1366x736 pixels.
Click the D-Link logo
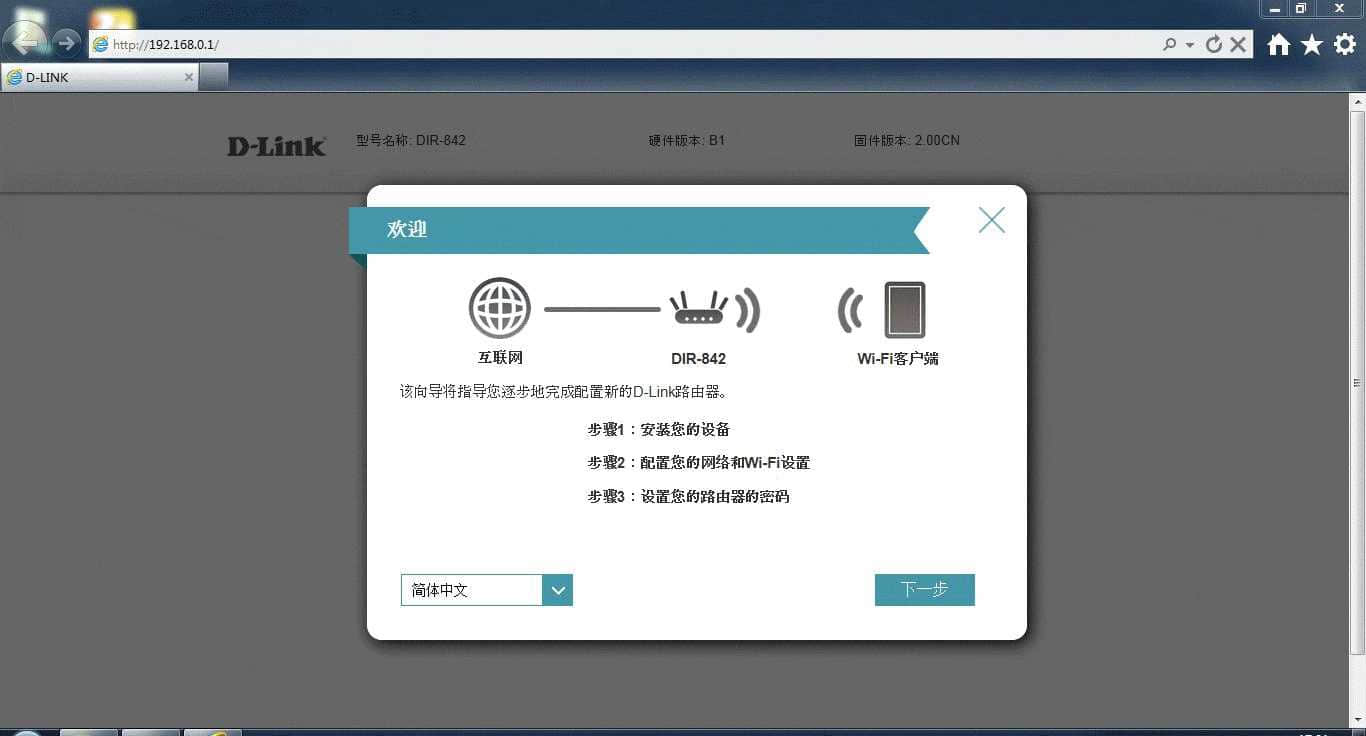pyautogui.click(x=276, y=146)
